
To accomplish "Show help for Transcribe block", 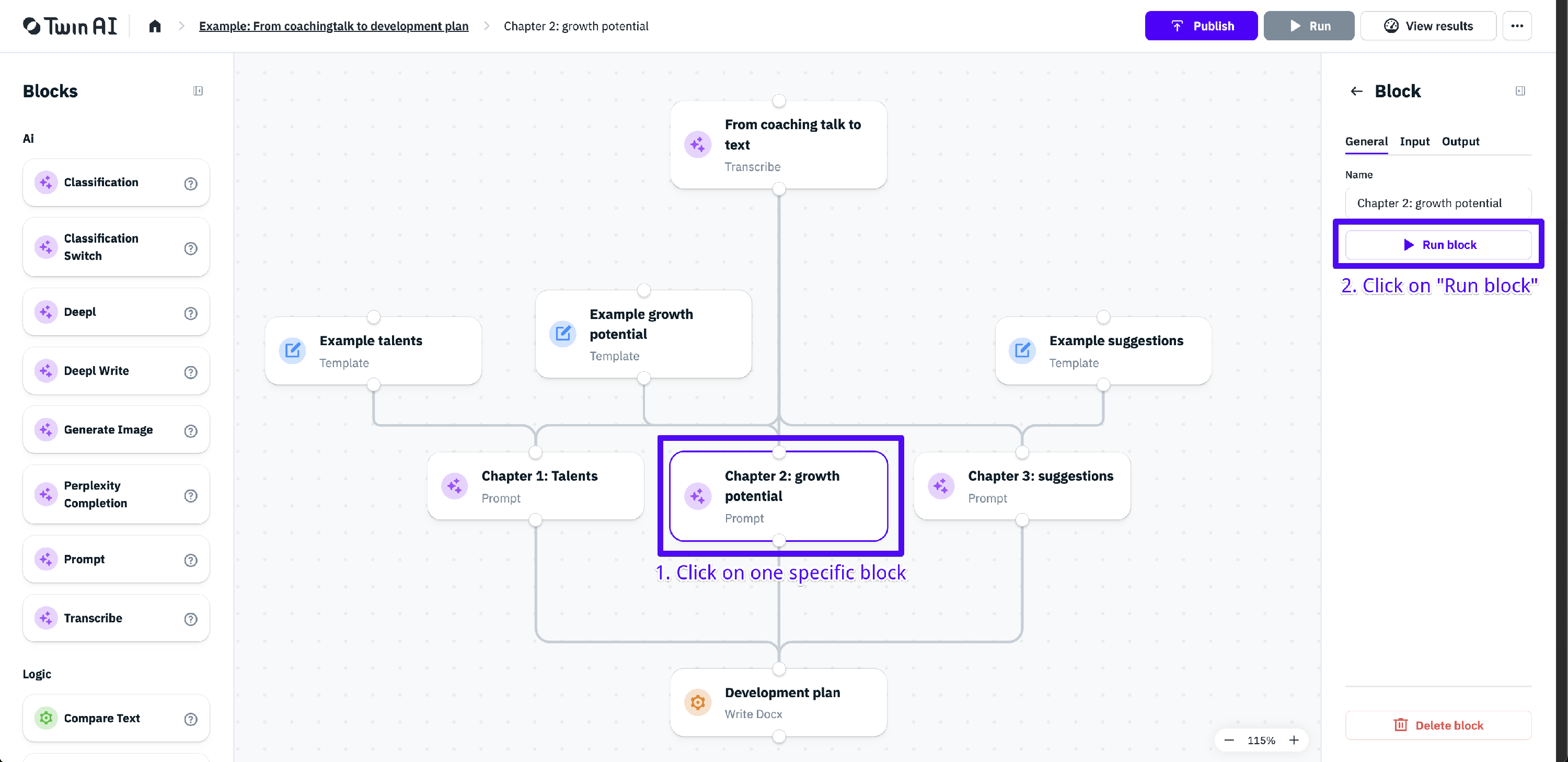I will [191, 619].
